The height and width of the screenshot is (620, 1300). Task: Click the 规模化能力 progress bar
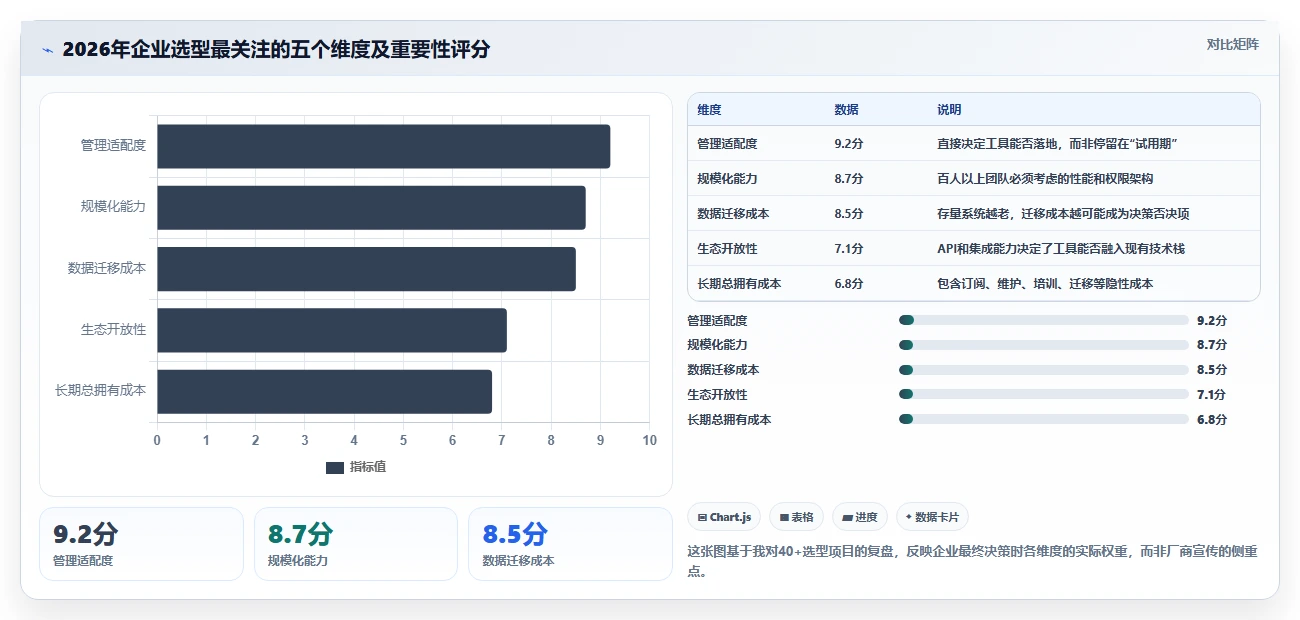point(1043,345)
